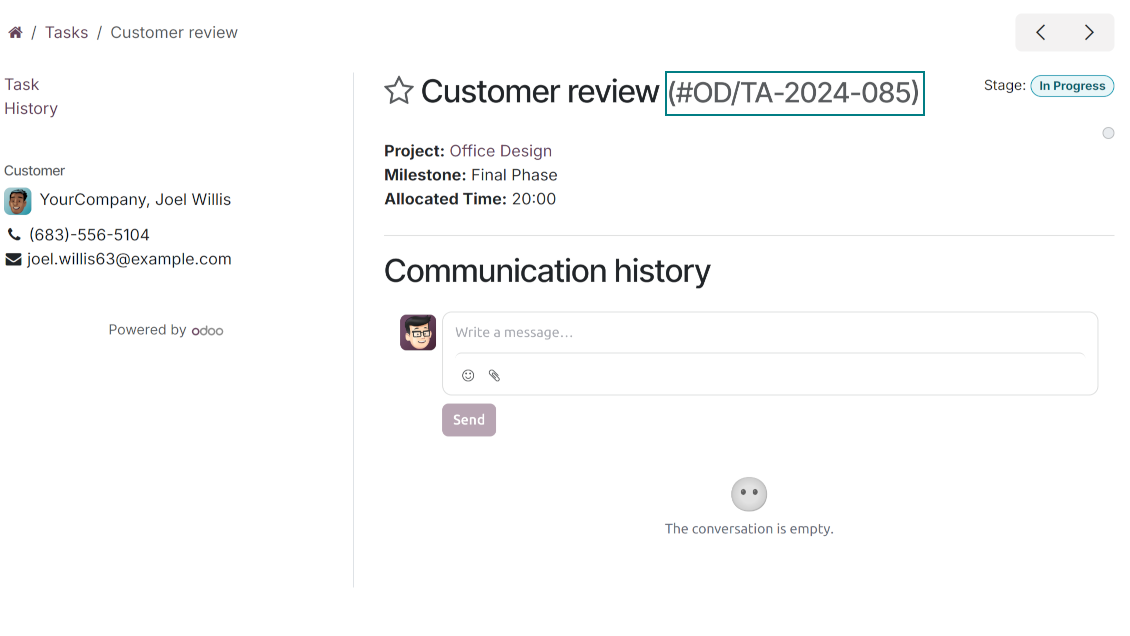This screenshot has width=1130, height=636.
Task: Toggle the favorite star for Customer review
Action: tap(399, 91)
